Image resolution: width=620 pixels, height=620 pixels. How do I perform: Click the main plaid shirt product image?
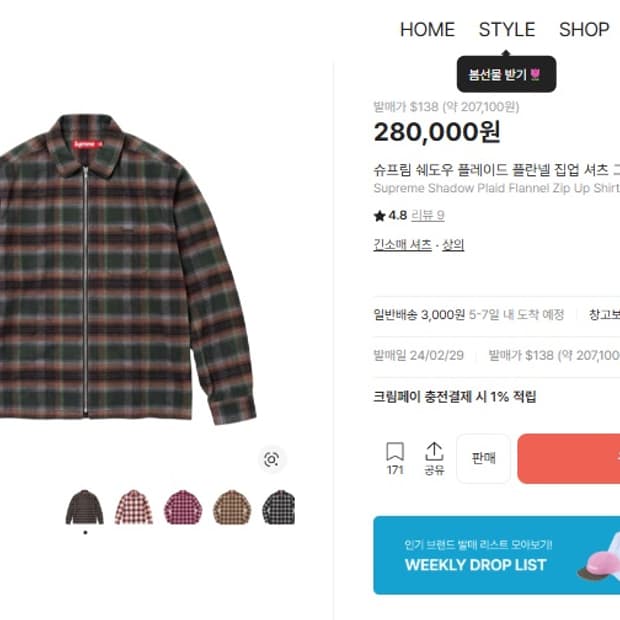click(x=127, y=269)
